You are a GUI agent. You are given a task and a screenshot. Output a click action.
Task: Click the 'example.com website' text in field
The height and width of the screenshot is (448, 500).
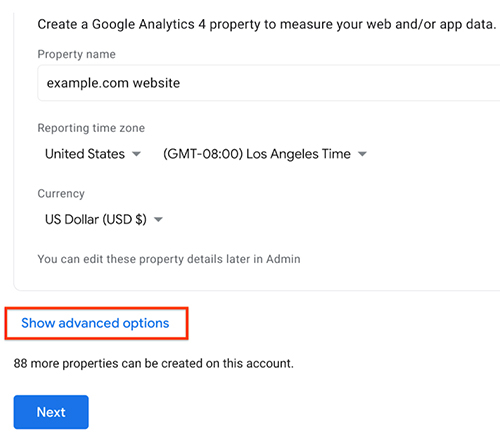click(x=113, y=83)
